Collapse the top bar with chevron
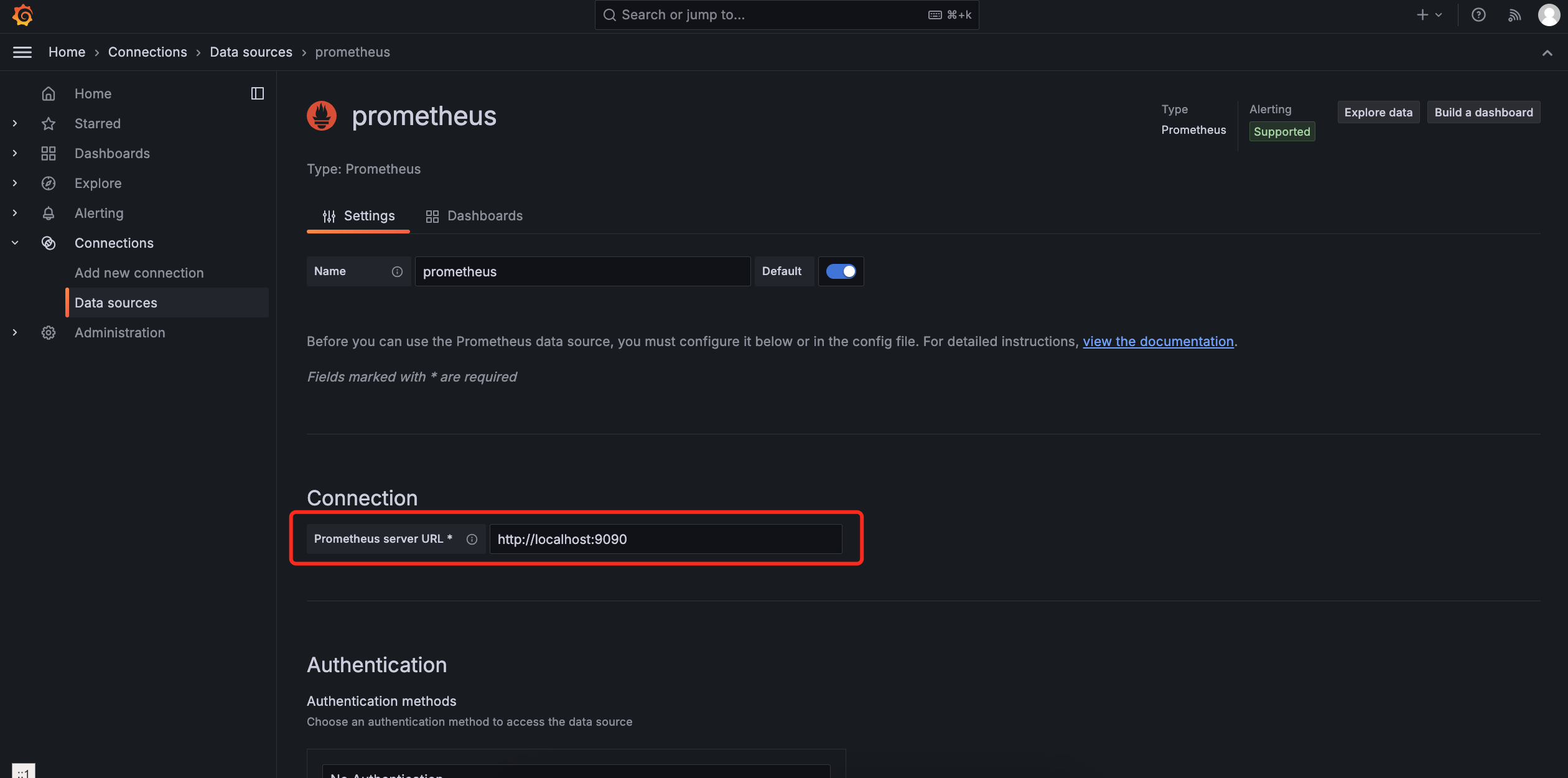Image resolution: width=1568 pixels, height=778 pixels. 1547,53
